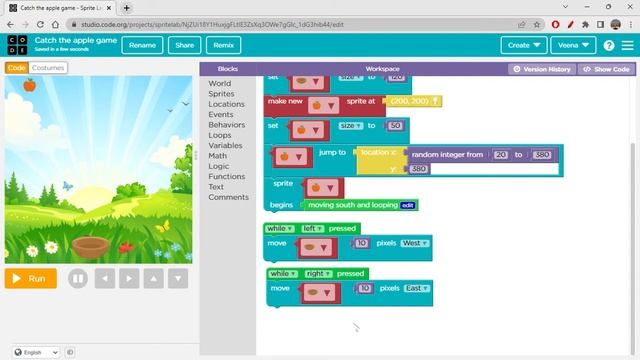Open the browser three-dot menu
Screen dimensions: 640x360
coord(631,24)
